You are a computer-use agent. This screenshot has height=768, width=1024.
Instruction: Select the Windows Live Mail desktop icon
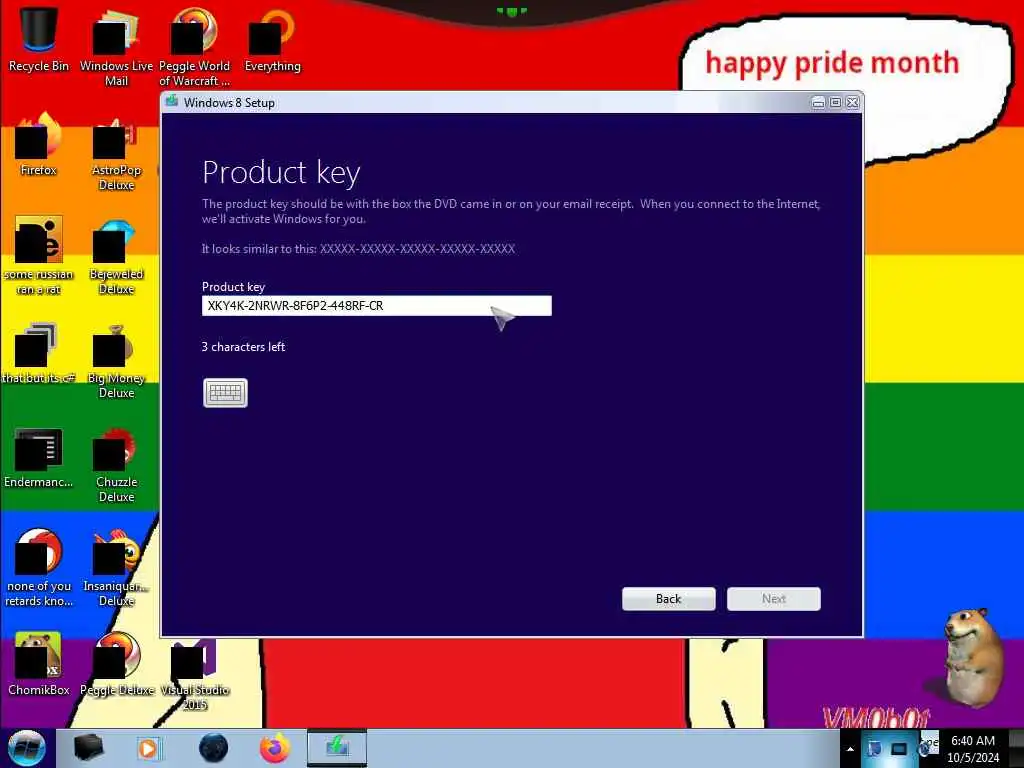116,48
